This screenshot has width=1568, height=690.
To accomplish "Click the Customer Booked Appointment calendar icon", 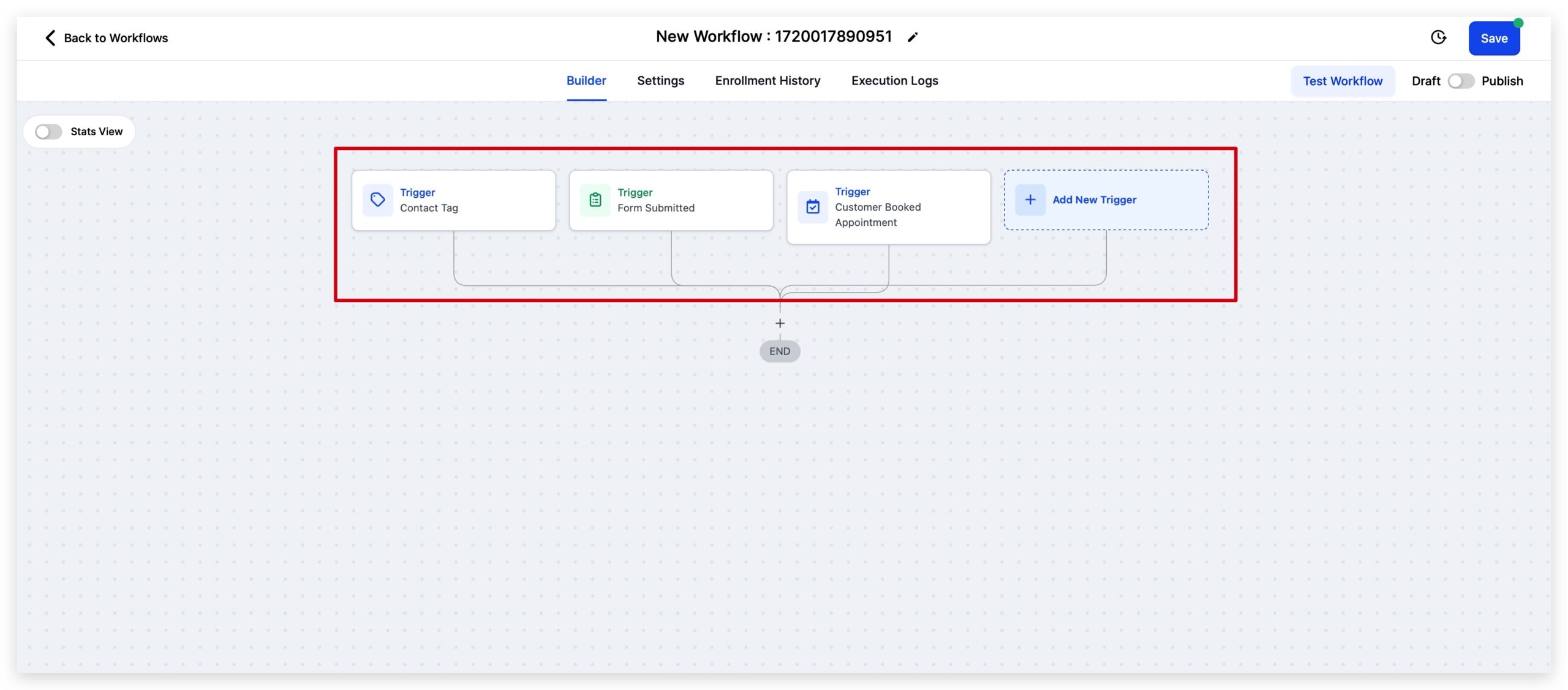I will [x=813, y=207].
